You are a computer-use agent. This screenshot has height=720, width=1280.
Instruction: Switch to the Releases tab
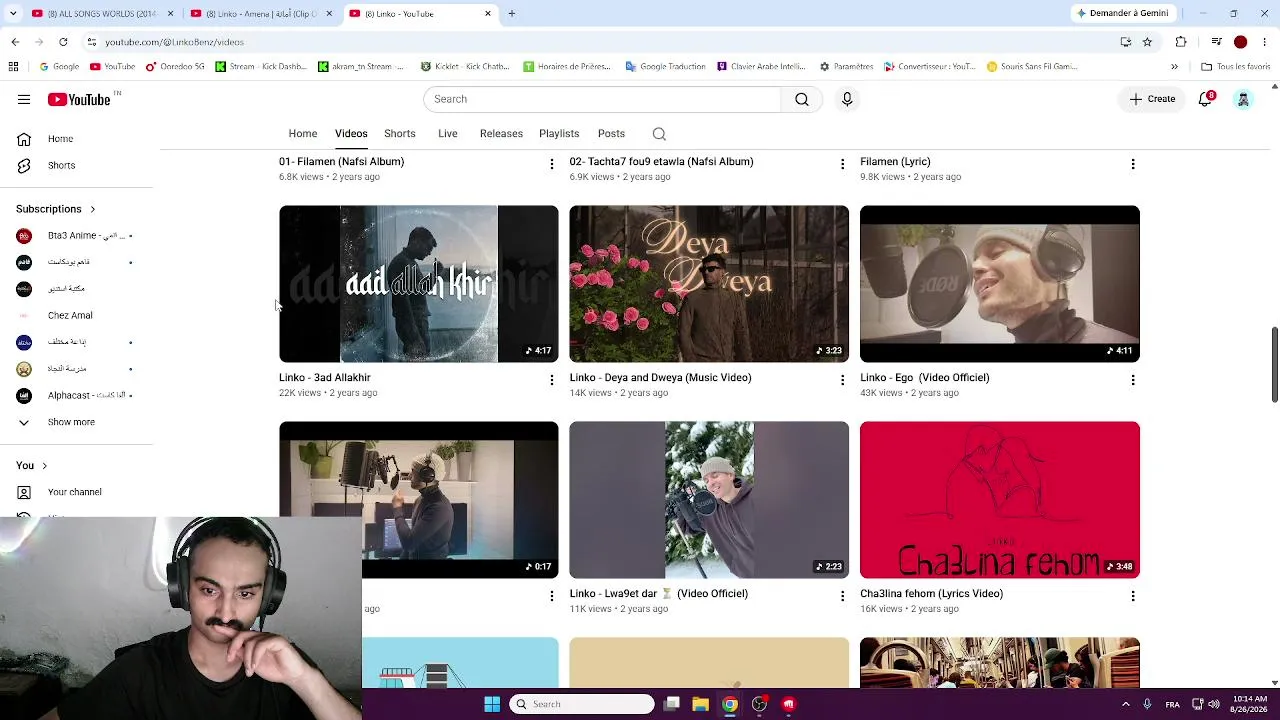point(501,134)
